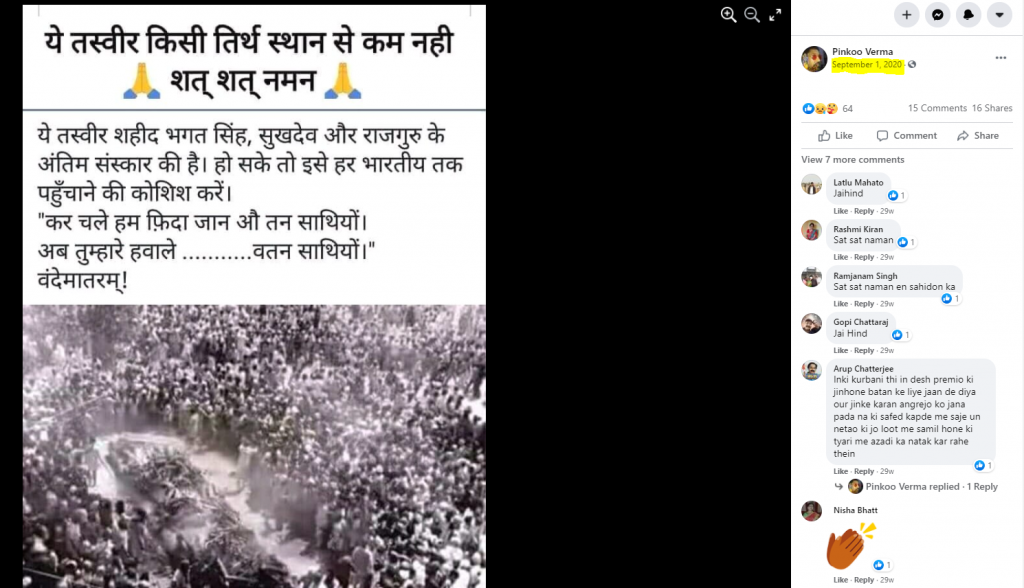View the 16 Shares list
This screenshot has width=1024, height=588.
click(x=992, y=108)
